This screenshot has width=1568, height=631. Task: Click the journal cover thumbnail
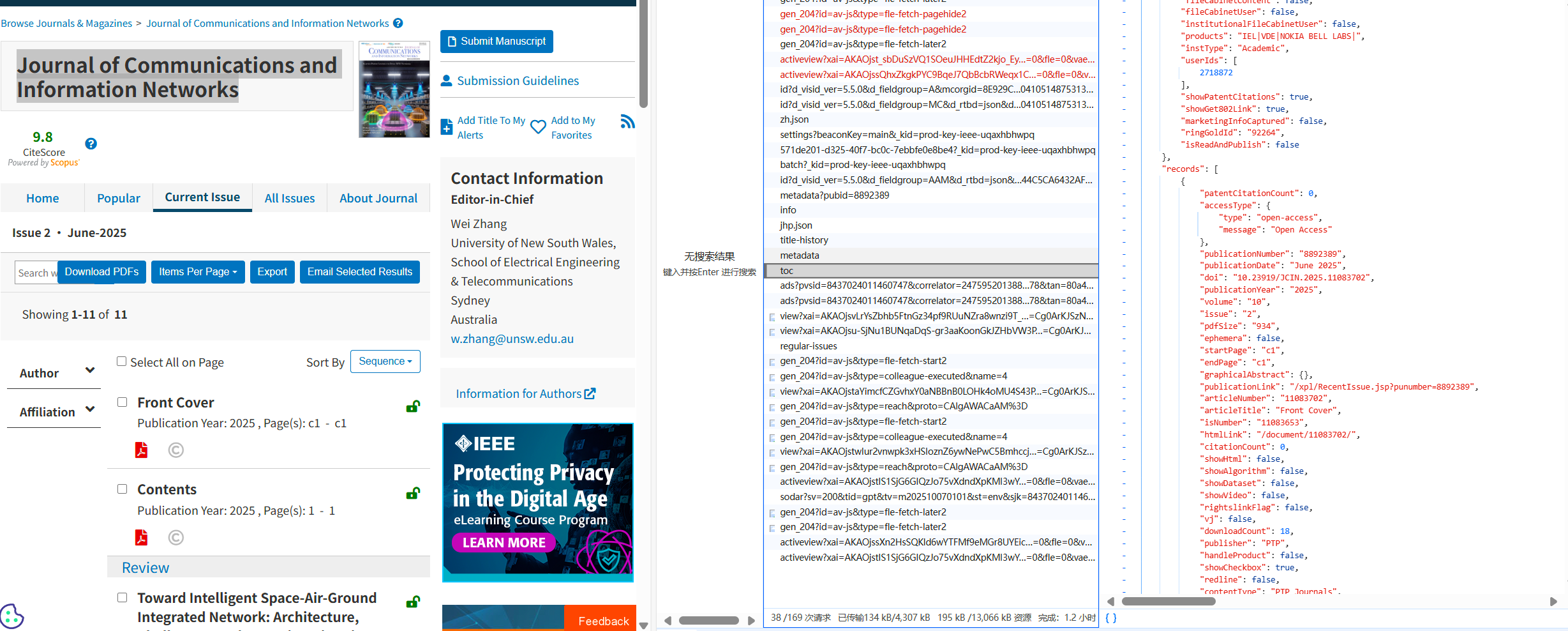point(394,89)
